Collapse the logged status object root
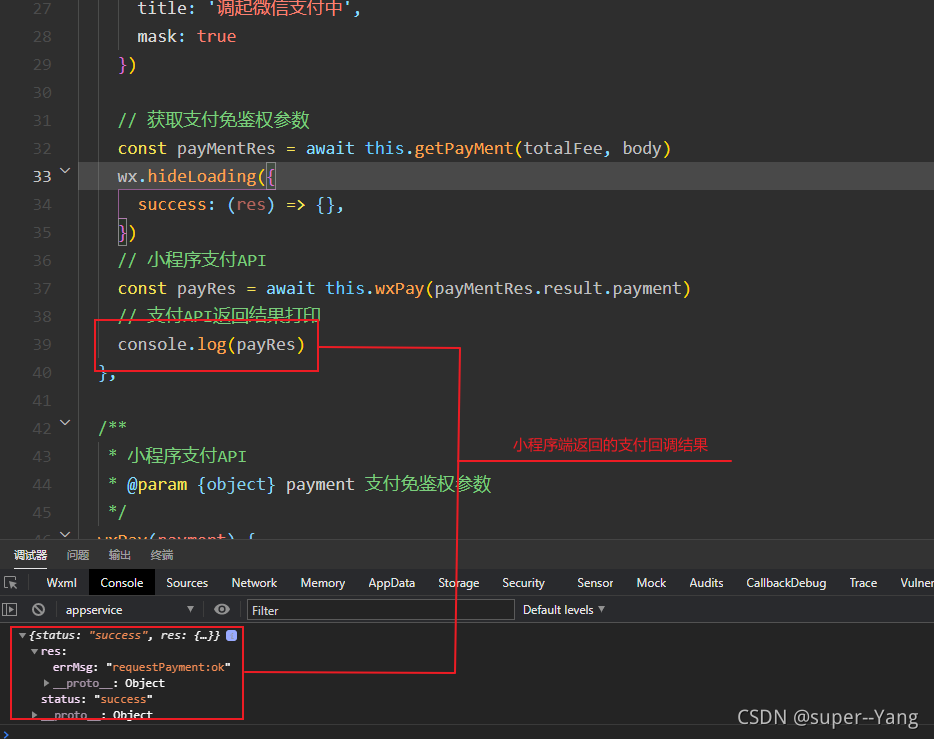 (22, 635)
